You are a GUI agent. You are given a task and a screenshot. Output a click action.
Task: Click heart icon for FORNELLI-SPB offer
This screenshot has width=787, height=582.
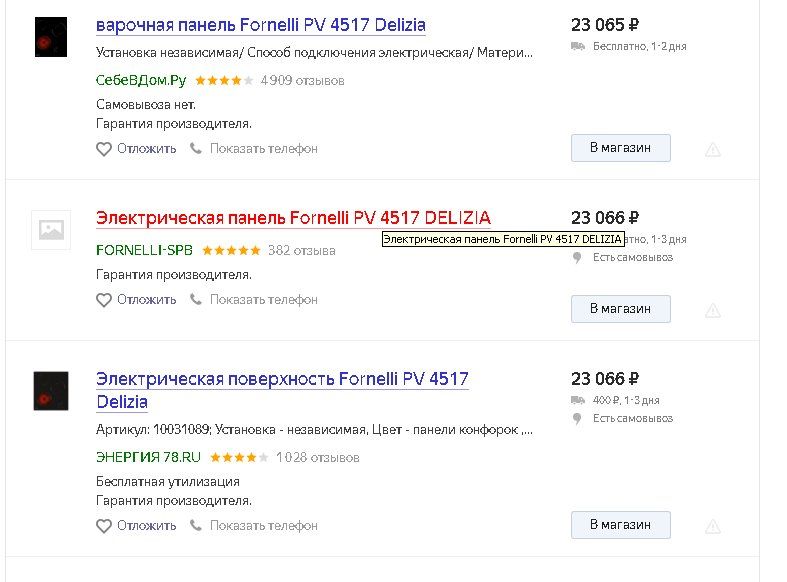[x=104, y=300]
